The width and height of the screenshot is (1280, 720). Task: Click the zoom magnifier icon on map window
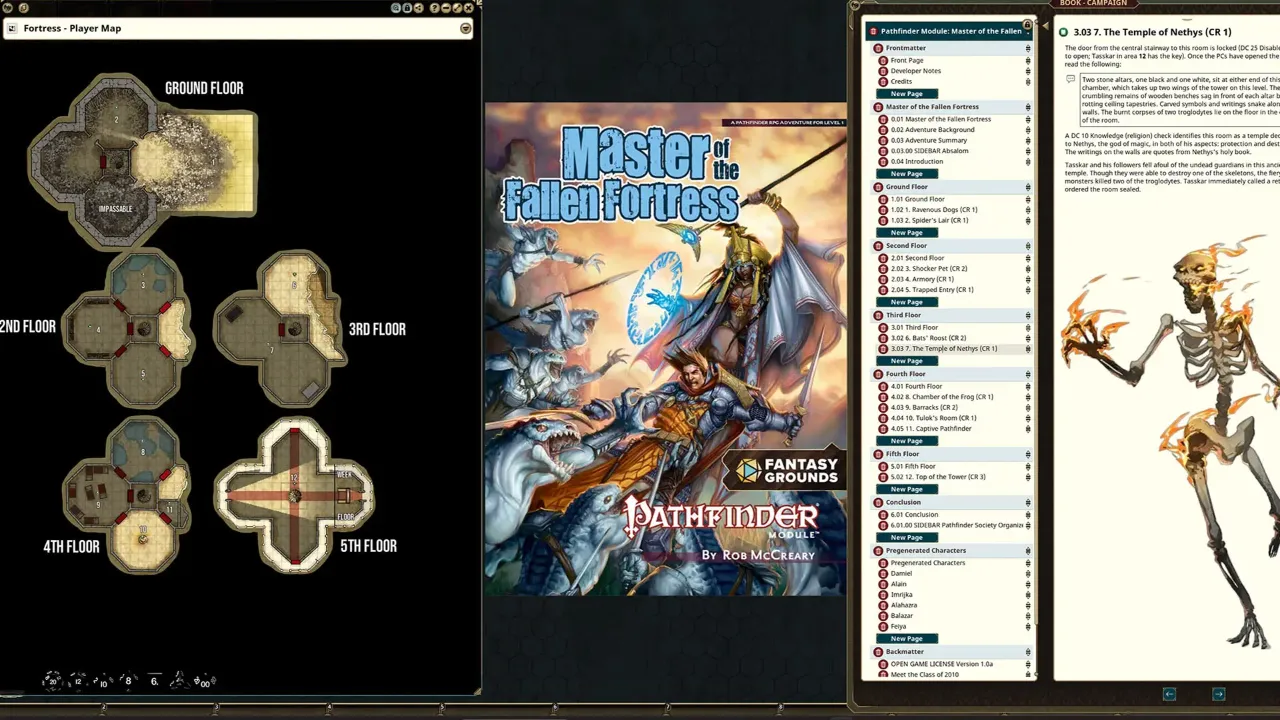click(396, 8)
